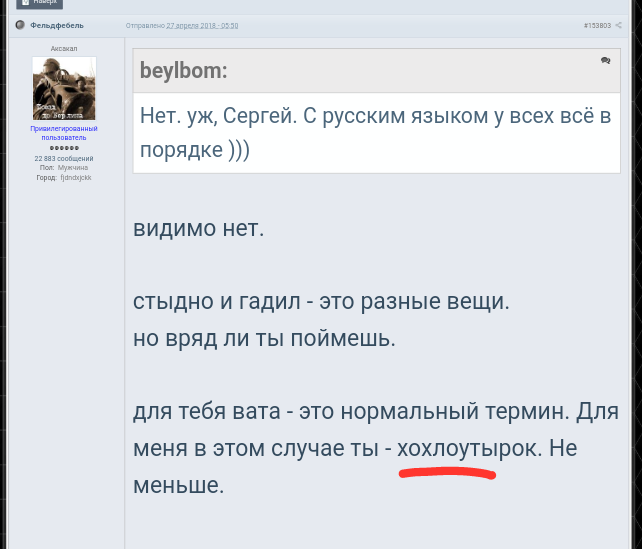This screenshot has height=549, width=642.
Task: Click the Отправлено label in post header
Action: (x=145, y=25)
